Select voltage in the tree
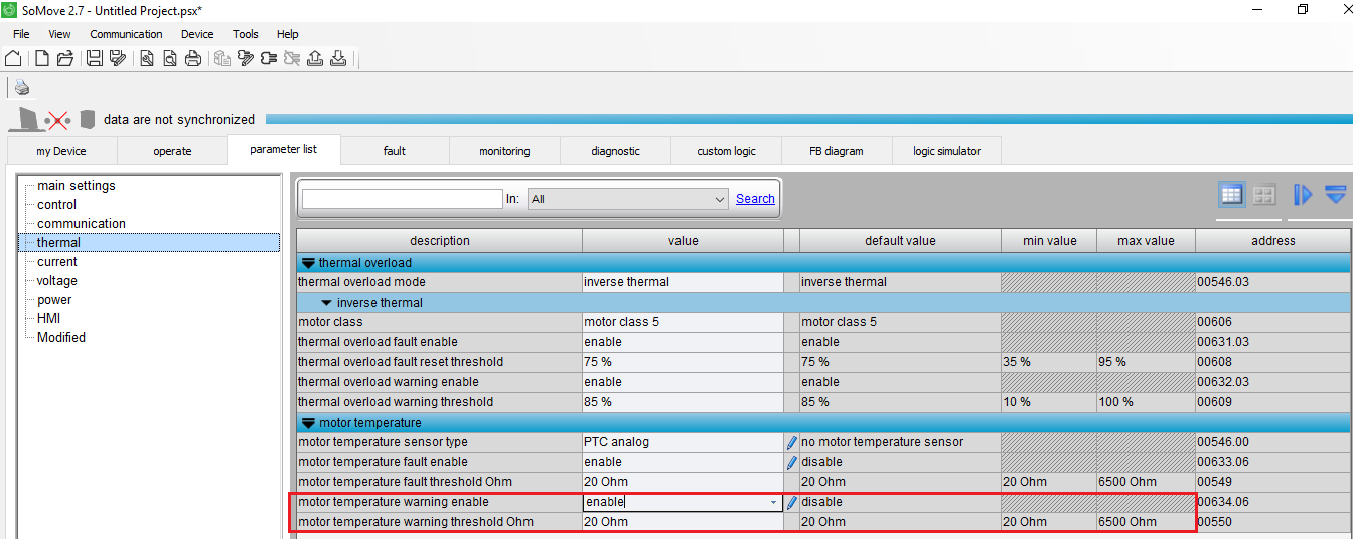Image resolution: width=1353 pixels, height=539 pixels. (x=57, y=280)
